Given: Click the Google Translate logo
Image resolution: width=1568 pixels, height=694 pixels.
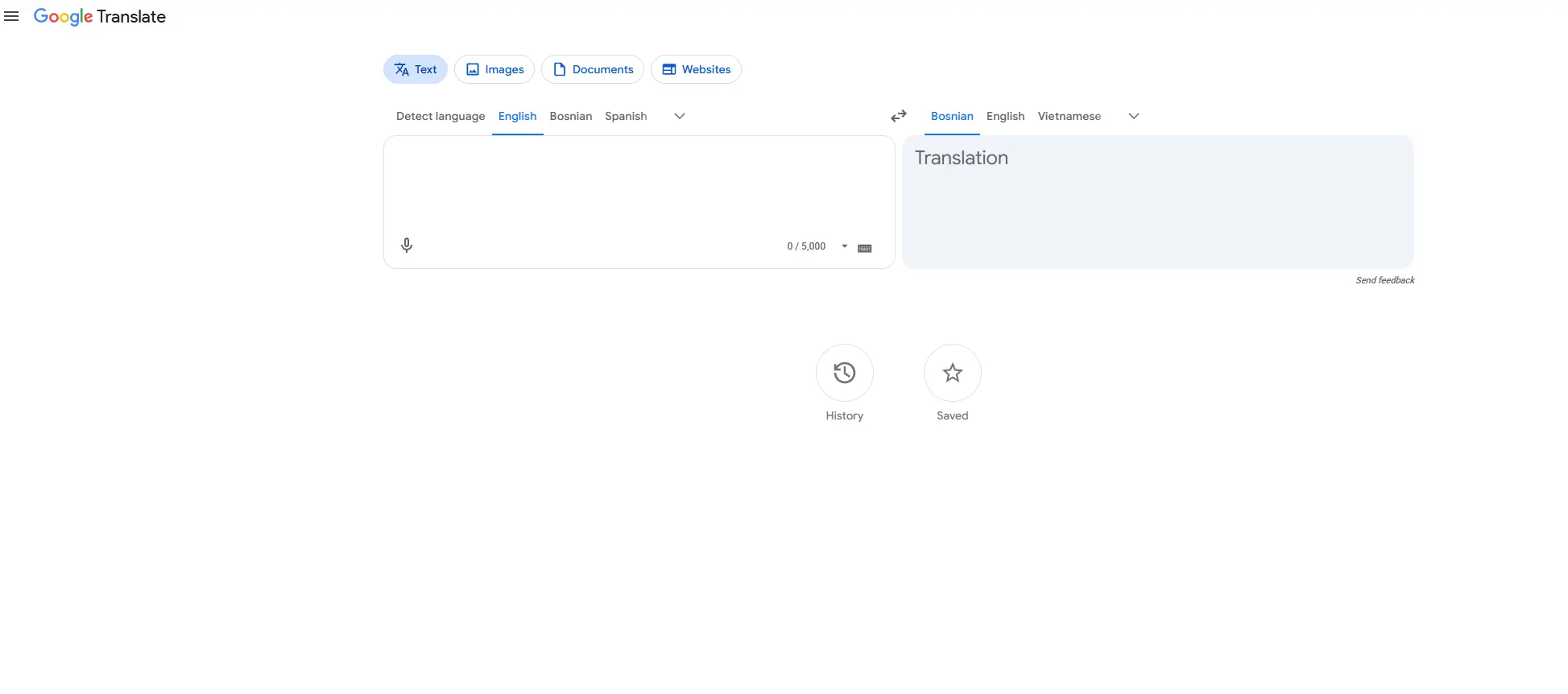Looking at the screenshot, I should (99, 17).
